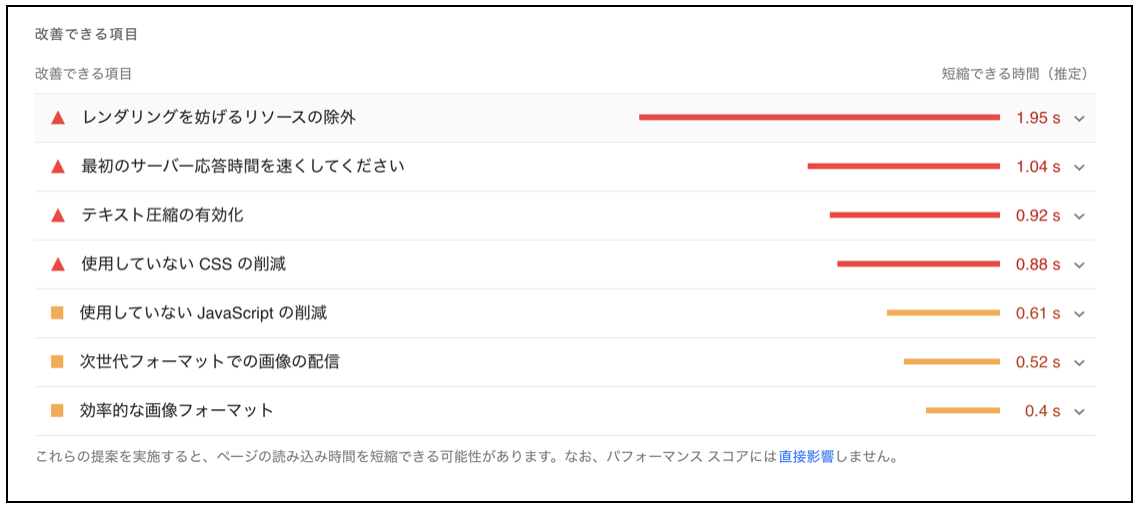Click the orange 0.61 s savings bar
Viewport: 1140px width, 516px height.
pyautogui.click(x=943, y=313)
